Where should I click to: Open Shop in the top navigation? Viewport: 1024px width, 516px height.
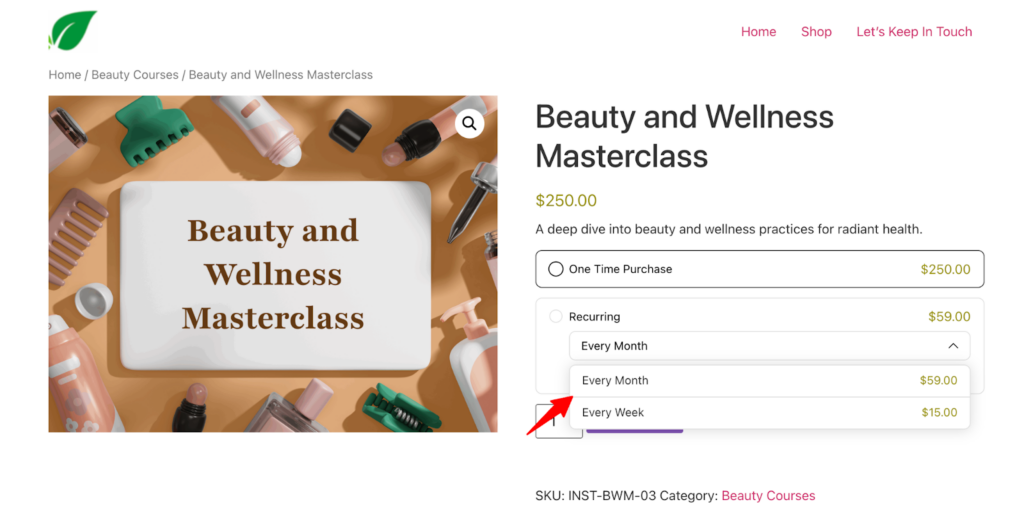(816, 32)
